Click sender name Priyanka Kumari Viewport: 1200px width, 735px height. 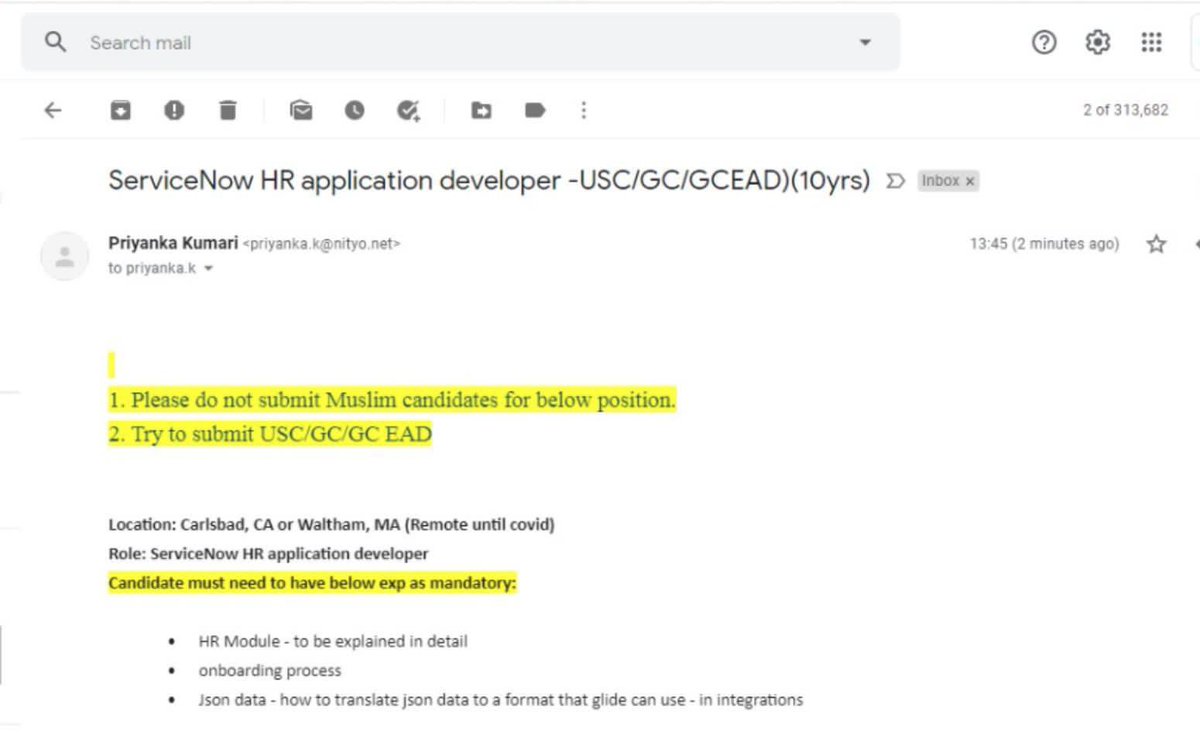click(173, 242)
